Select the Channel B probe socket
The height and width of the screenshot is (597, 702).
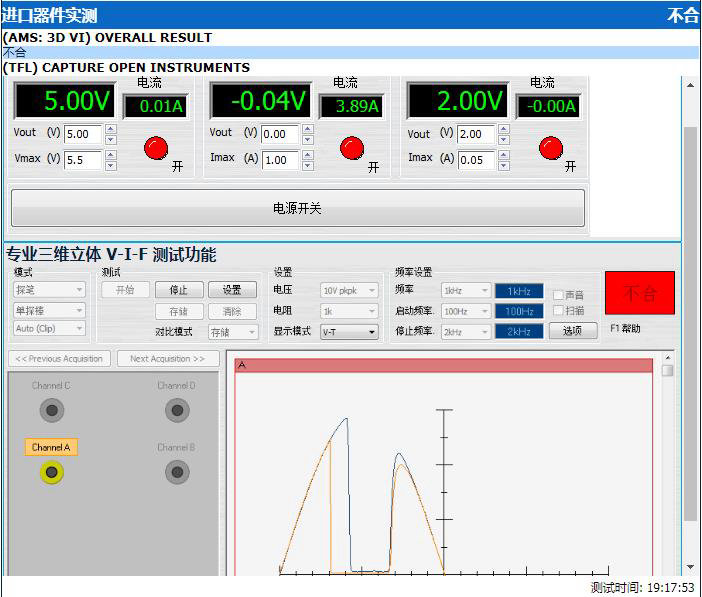[177, 472]
